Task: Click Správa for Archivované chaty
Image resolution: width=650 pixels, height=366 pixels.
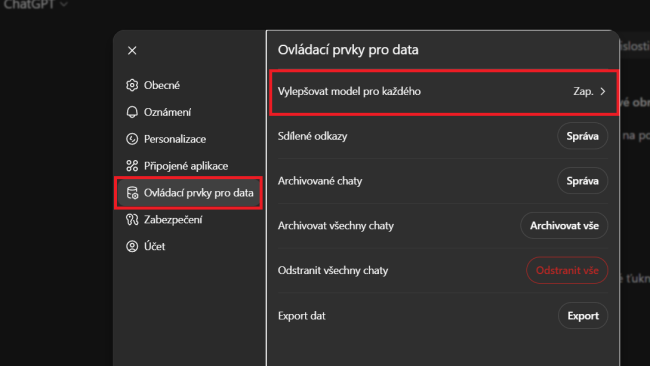Action: click(582, 181)
